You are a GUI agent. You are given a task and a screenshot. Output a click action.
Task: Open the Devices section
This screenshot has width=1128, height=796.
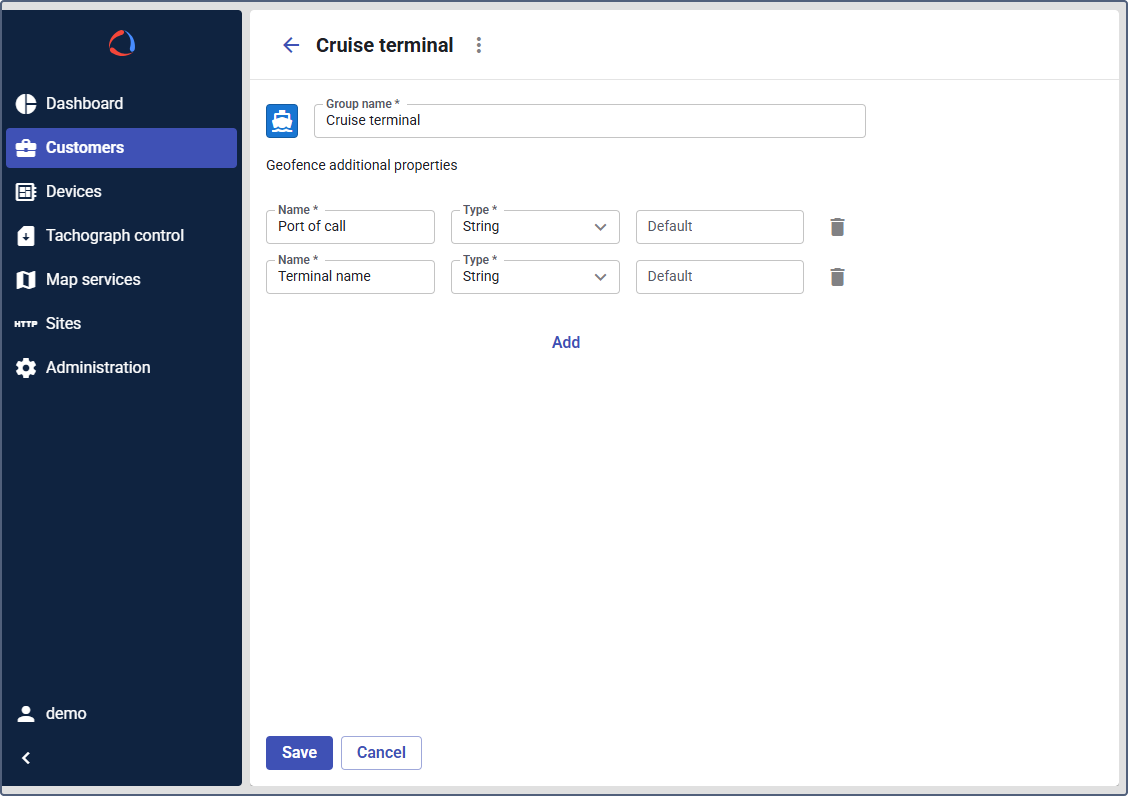[x=74, y=192]
